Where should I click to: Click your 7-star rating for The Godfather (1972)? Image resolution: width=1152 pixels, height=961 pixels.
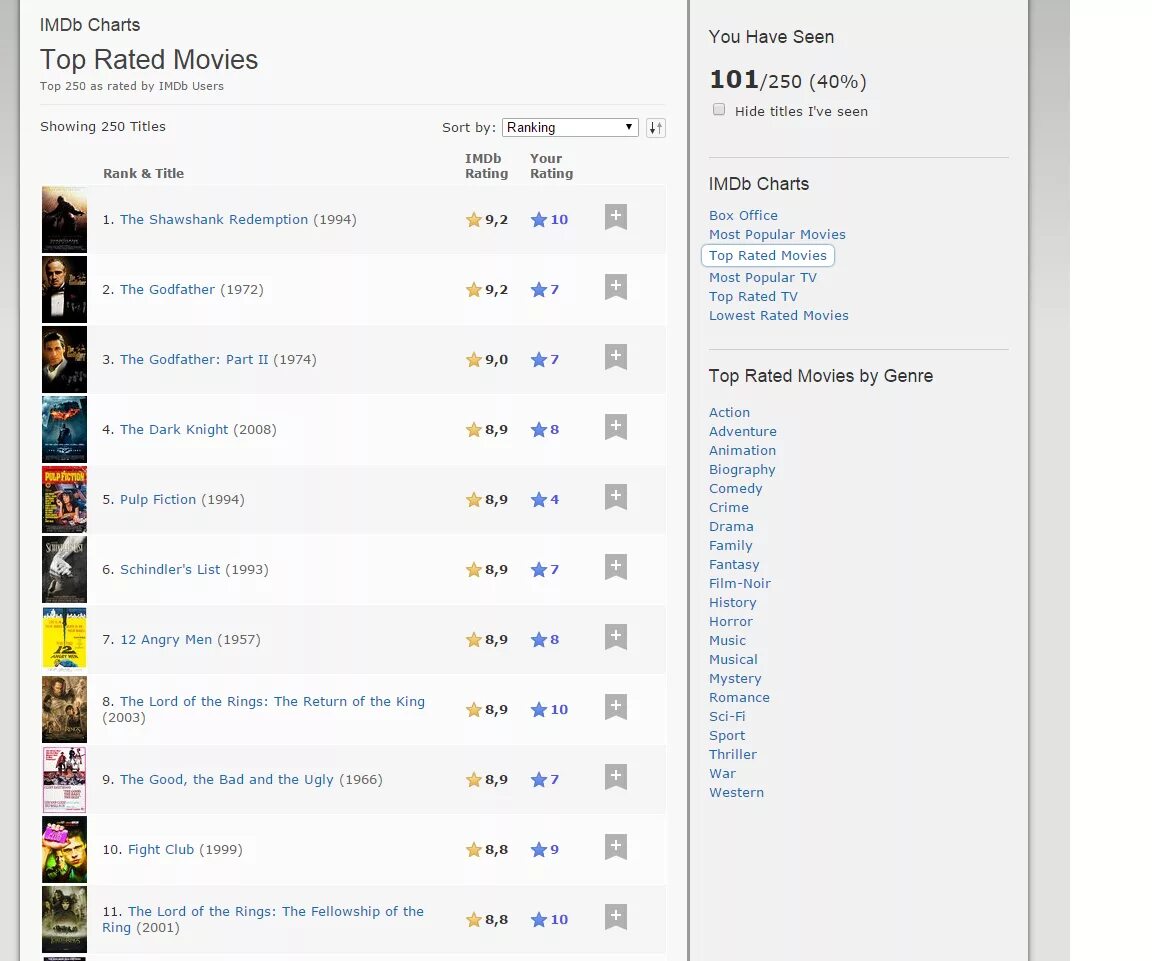pyautogui.click(x=545, y=289)
